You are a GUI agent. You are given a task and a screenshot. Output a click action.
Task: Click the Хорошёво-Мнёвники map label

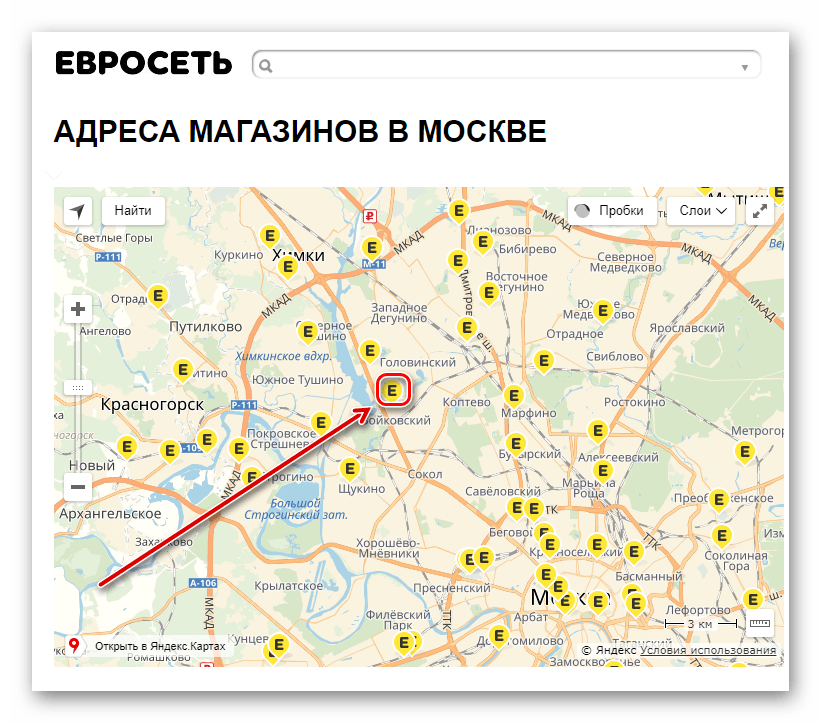coord(388,548)
